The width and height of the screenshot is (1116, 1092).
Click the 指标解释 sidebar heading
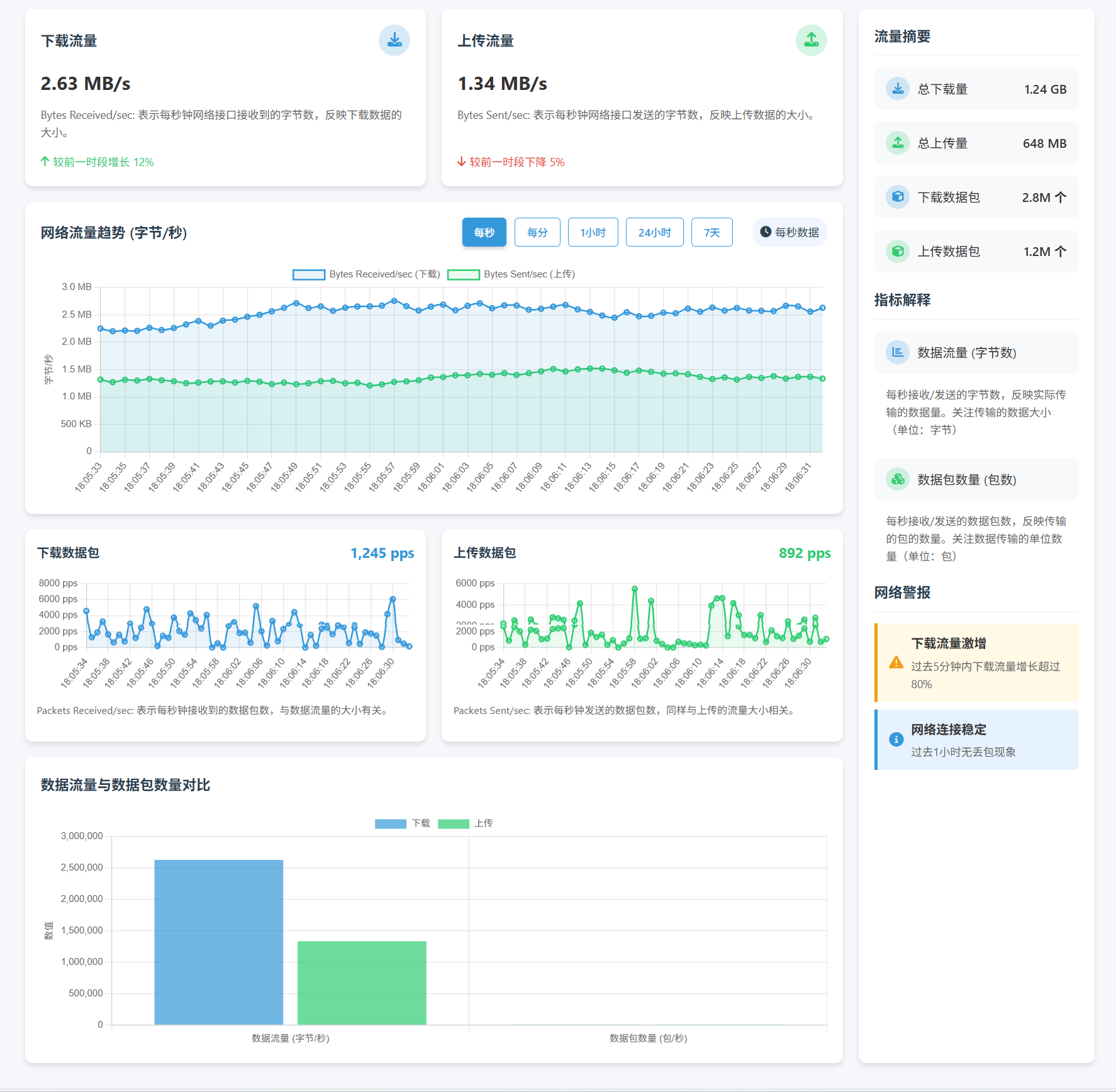(x=902, y=300)
